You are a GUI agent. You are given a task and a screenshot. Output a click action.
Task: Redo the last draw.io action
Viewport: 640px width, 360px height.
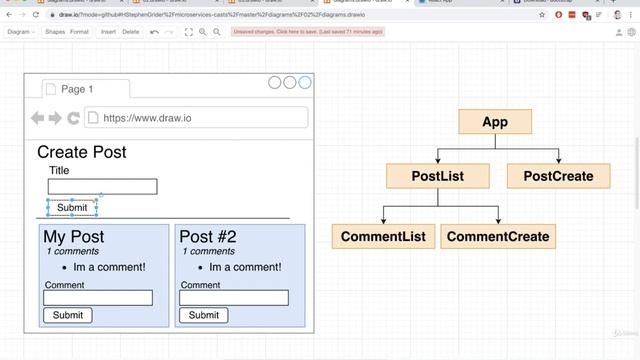169,32
